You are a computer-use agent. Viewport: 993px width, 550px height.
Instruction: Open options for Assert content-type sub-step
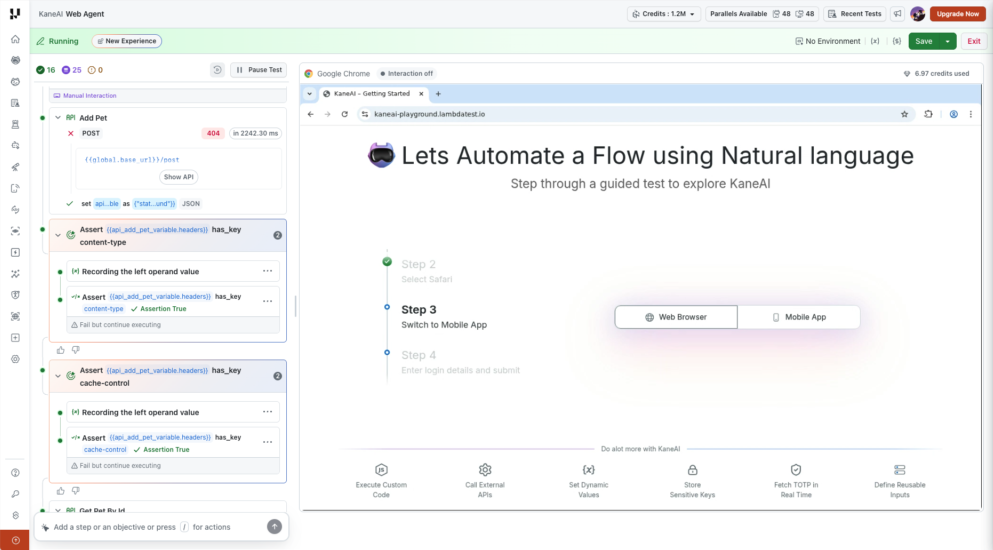[268, 302]
